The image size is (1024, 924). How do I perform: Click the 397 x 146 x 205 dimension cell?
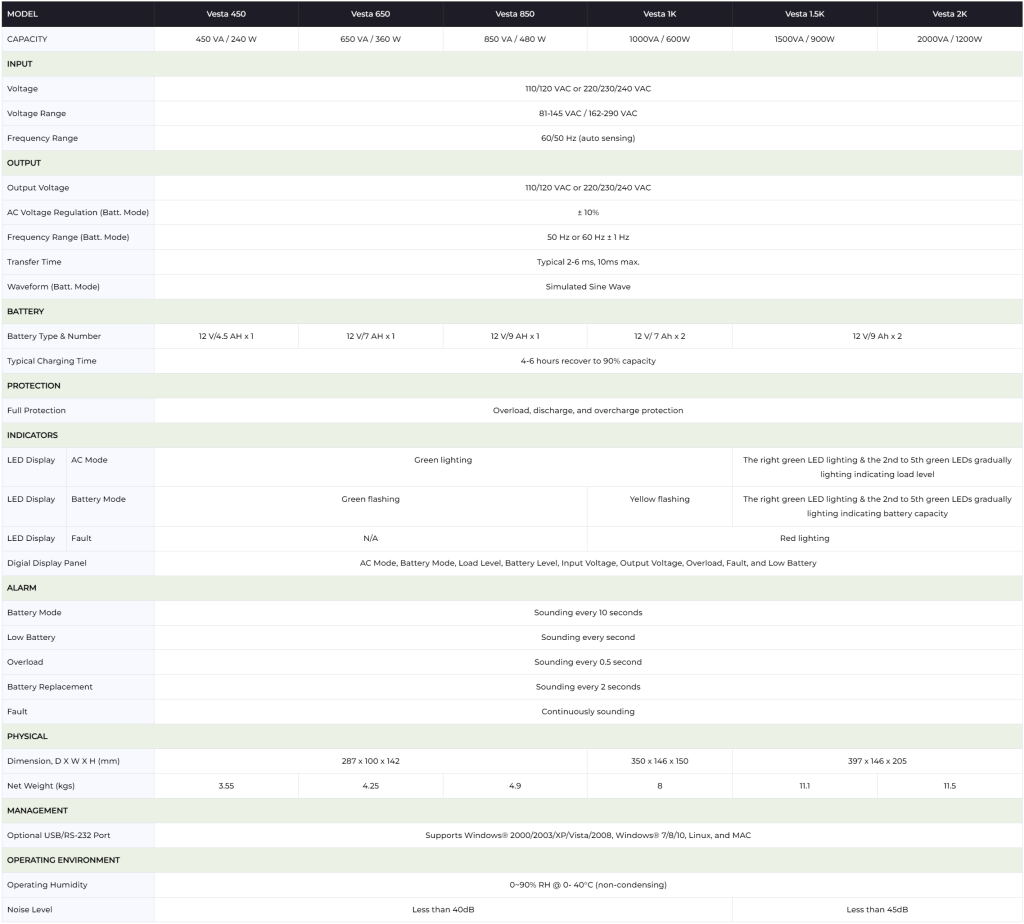click(x=877, y=761)
